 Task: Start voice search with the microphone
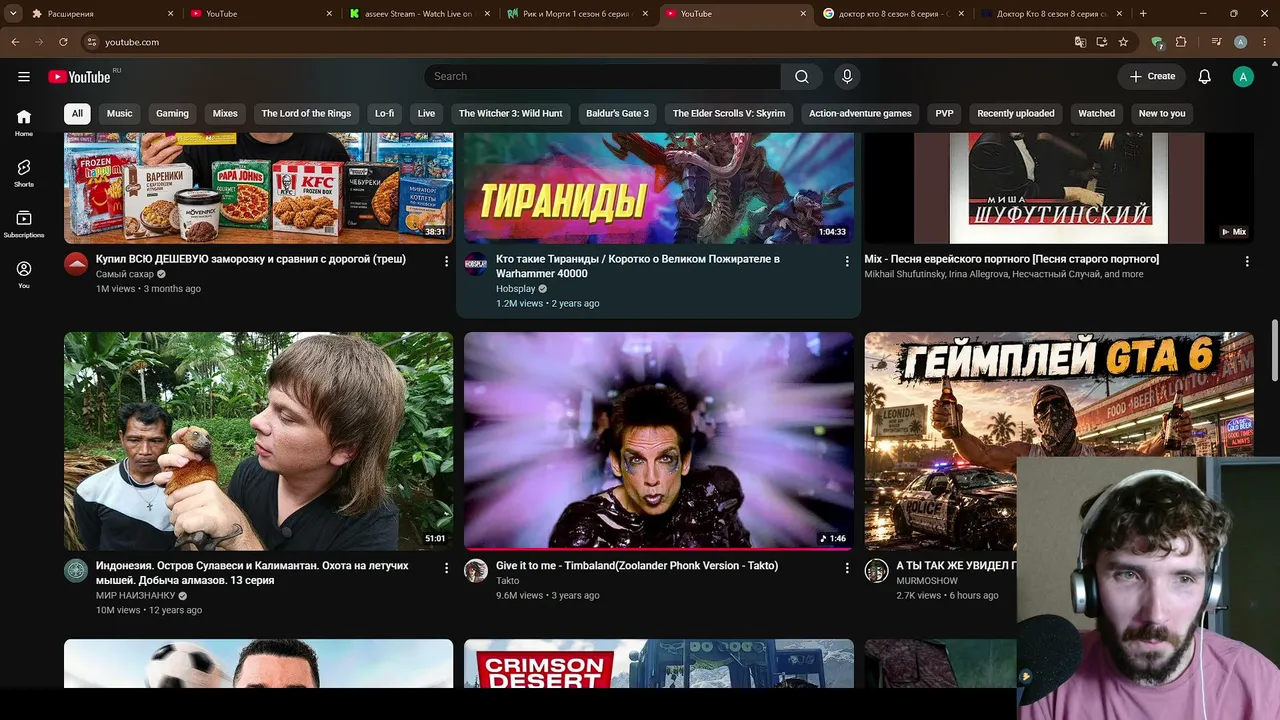coord(847,77)
